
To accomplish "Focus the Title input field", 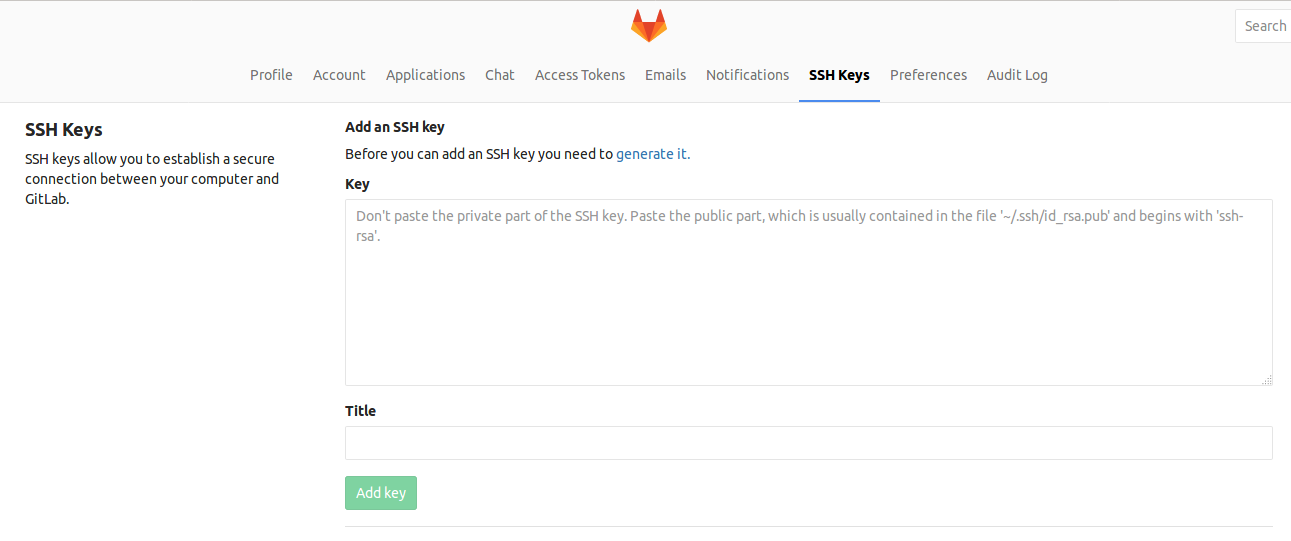I will [x=809, y=443].
